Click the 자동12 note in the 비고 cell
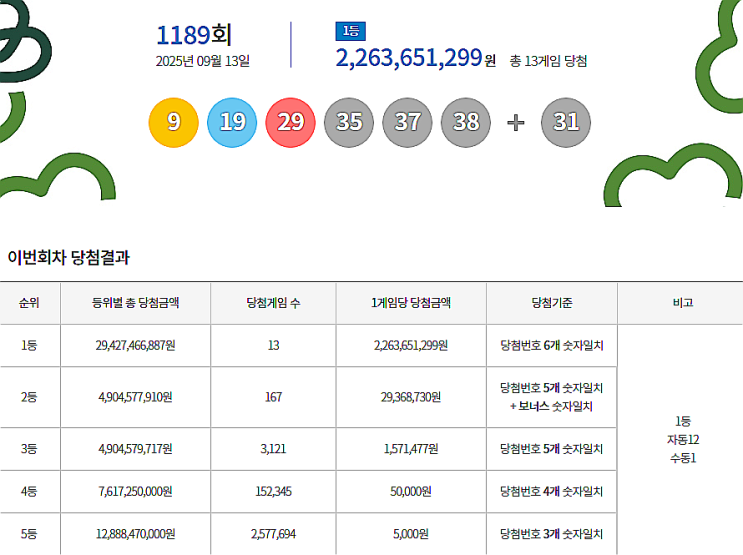This screenshot has height=555, width=743. (x=683, y=439)
